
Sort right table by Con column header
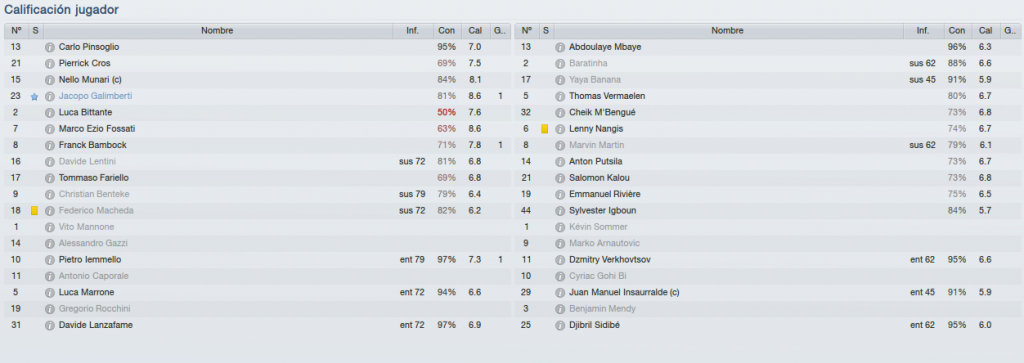(x=957, y=31)
